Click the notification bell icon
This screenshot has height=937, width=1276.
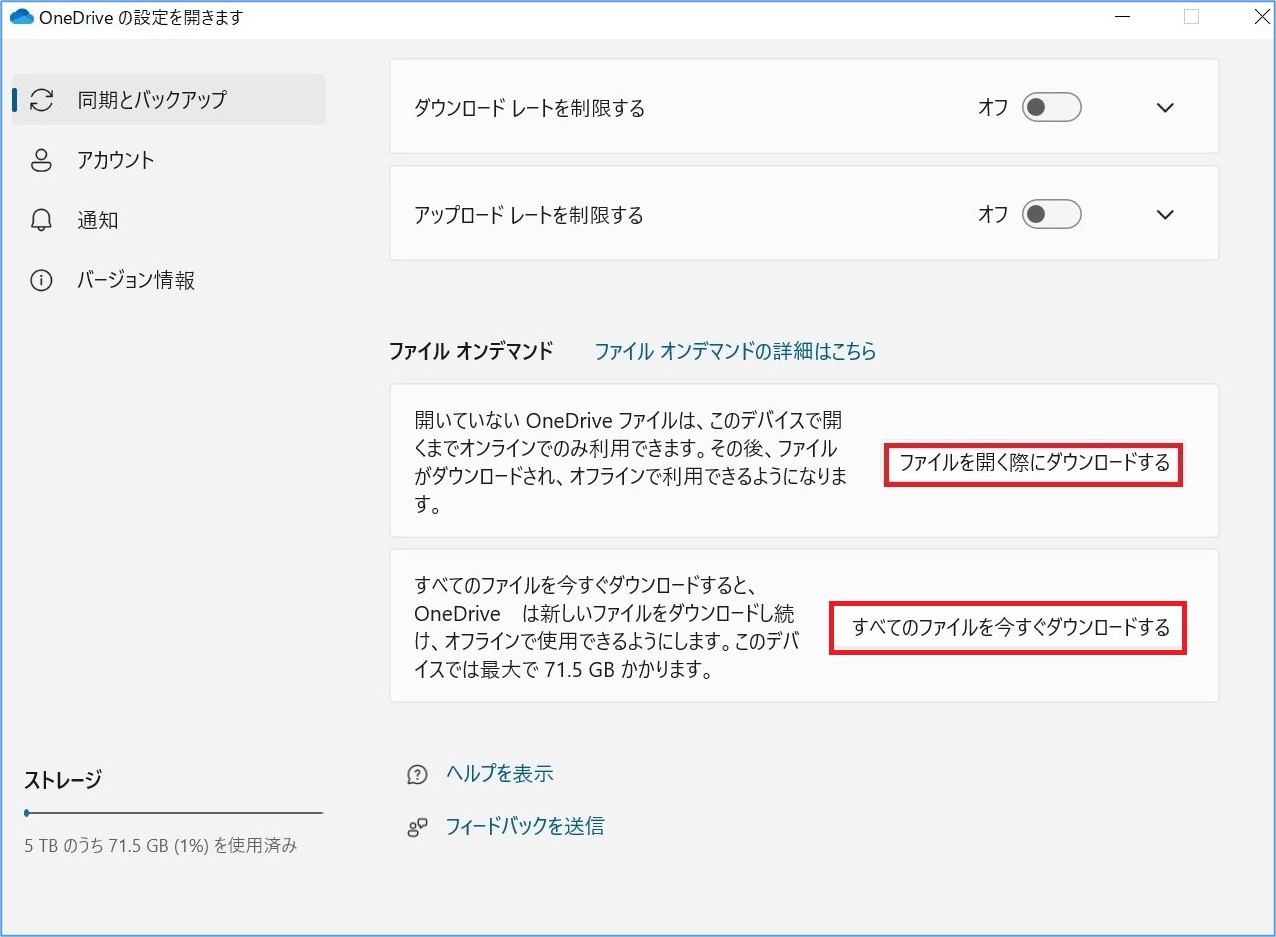(x=40, y=220)
